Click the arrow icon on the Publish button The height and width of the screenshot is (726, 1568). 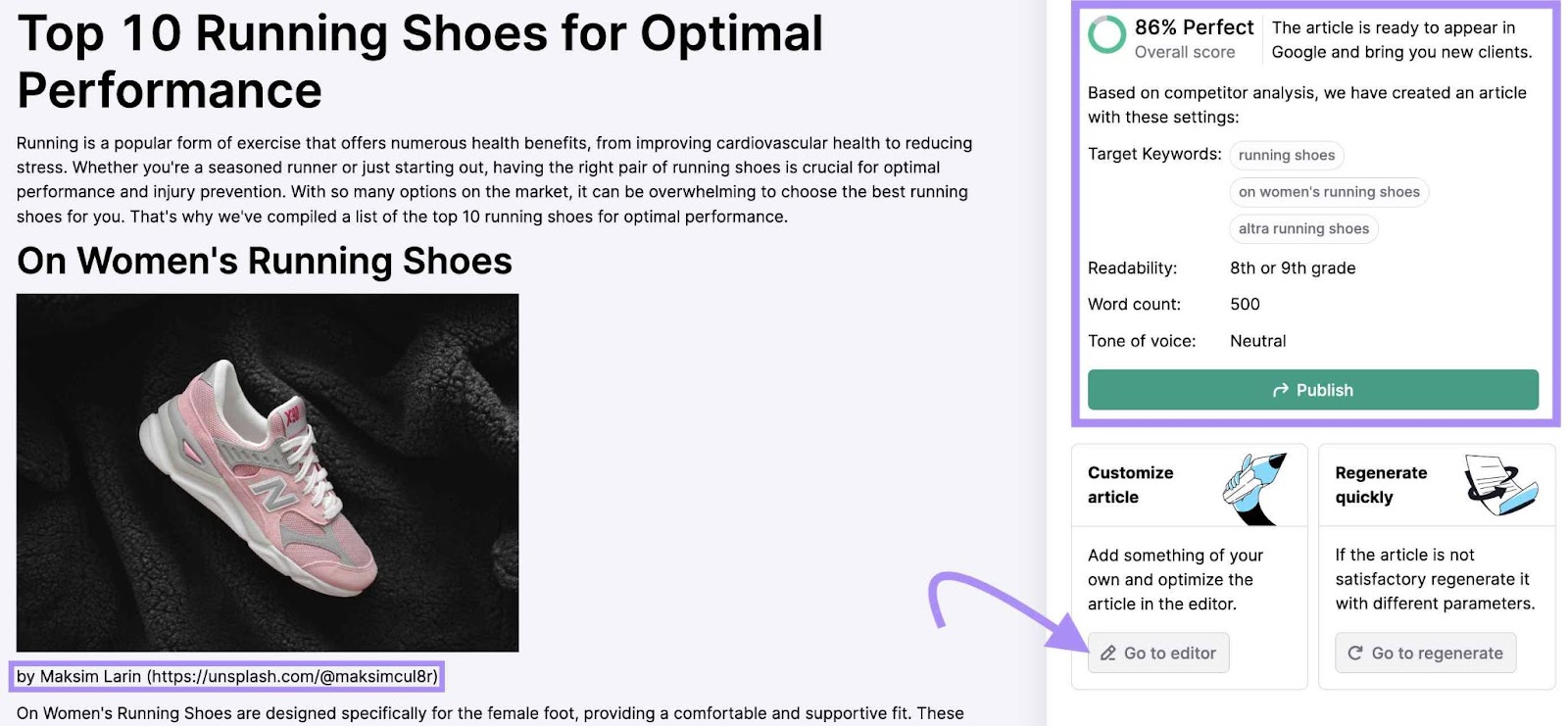[x=1279, y=390]
